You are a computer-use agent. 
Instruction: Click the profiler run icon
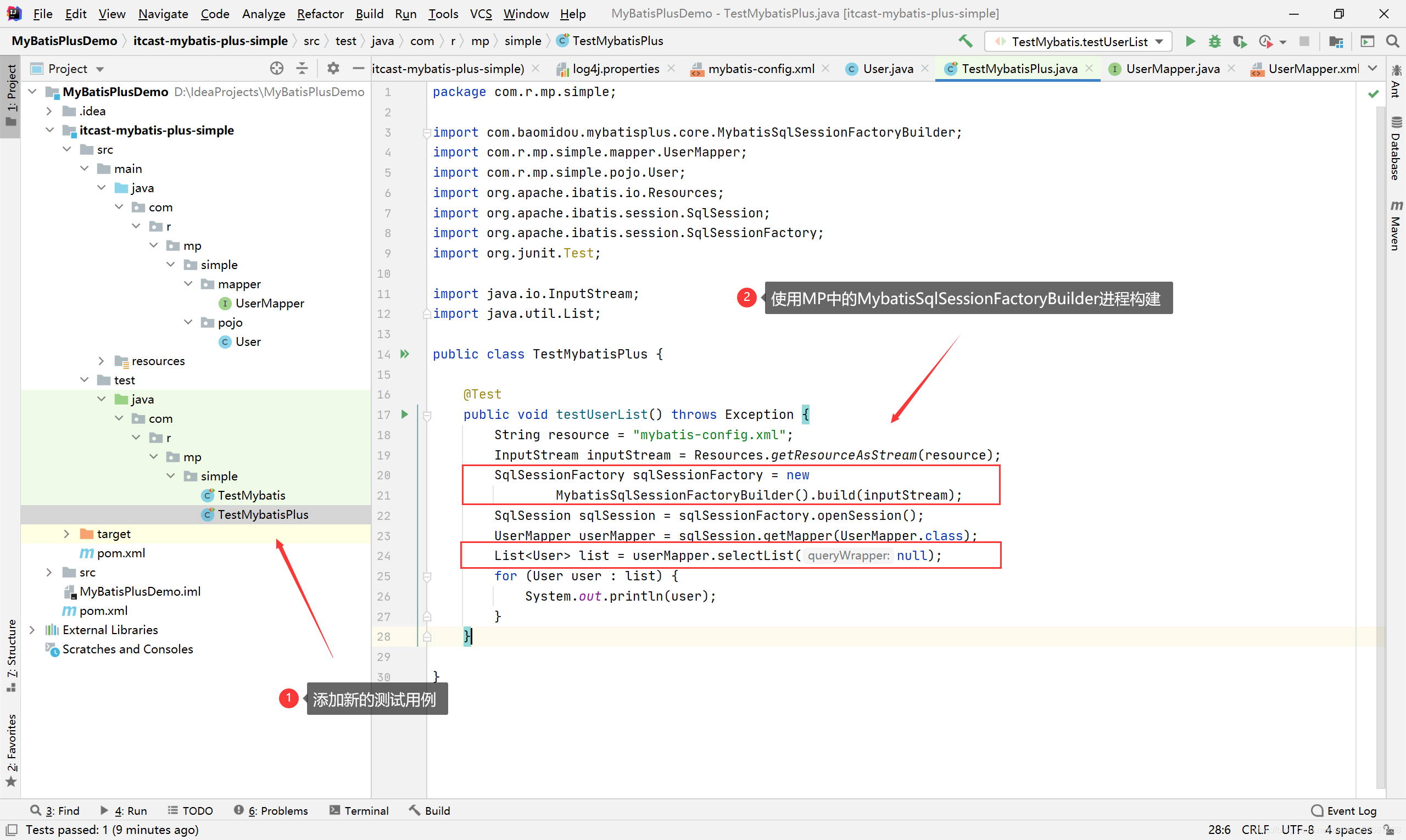coord(1265,41)
